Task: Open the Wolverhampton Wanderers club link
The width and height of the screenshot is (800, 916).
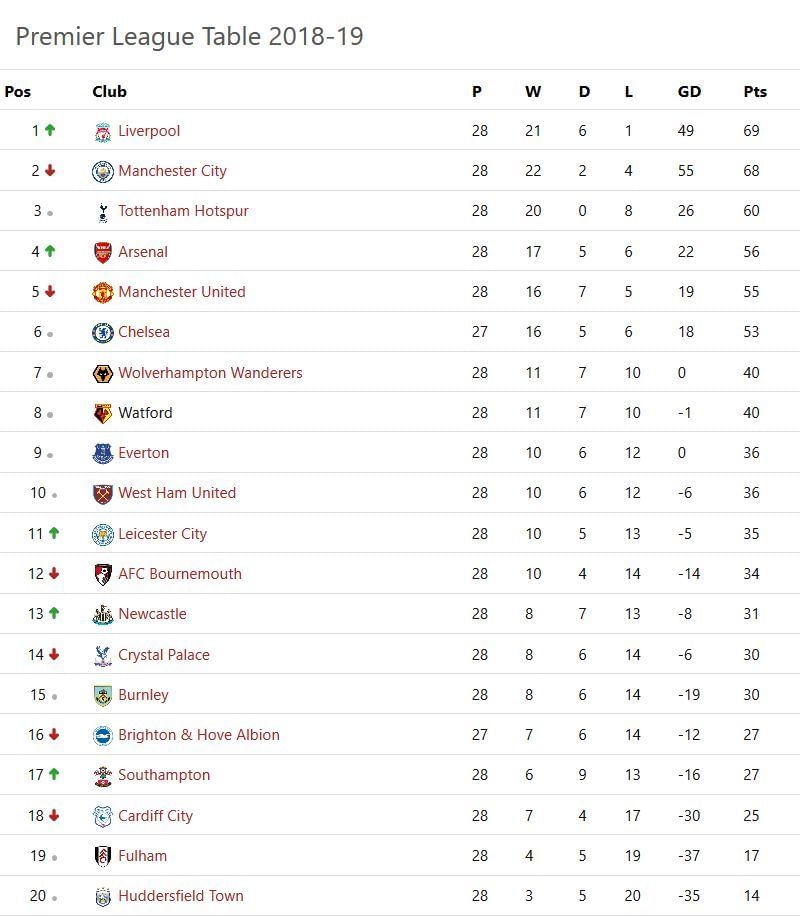Action: 210,373
